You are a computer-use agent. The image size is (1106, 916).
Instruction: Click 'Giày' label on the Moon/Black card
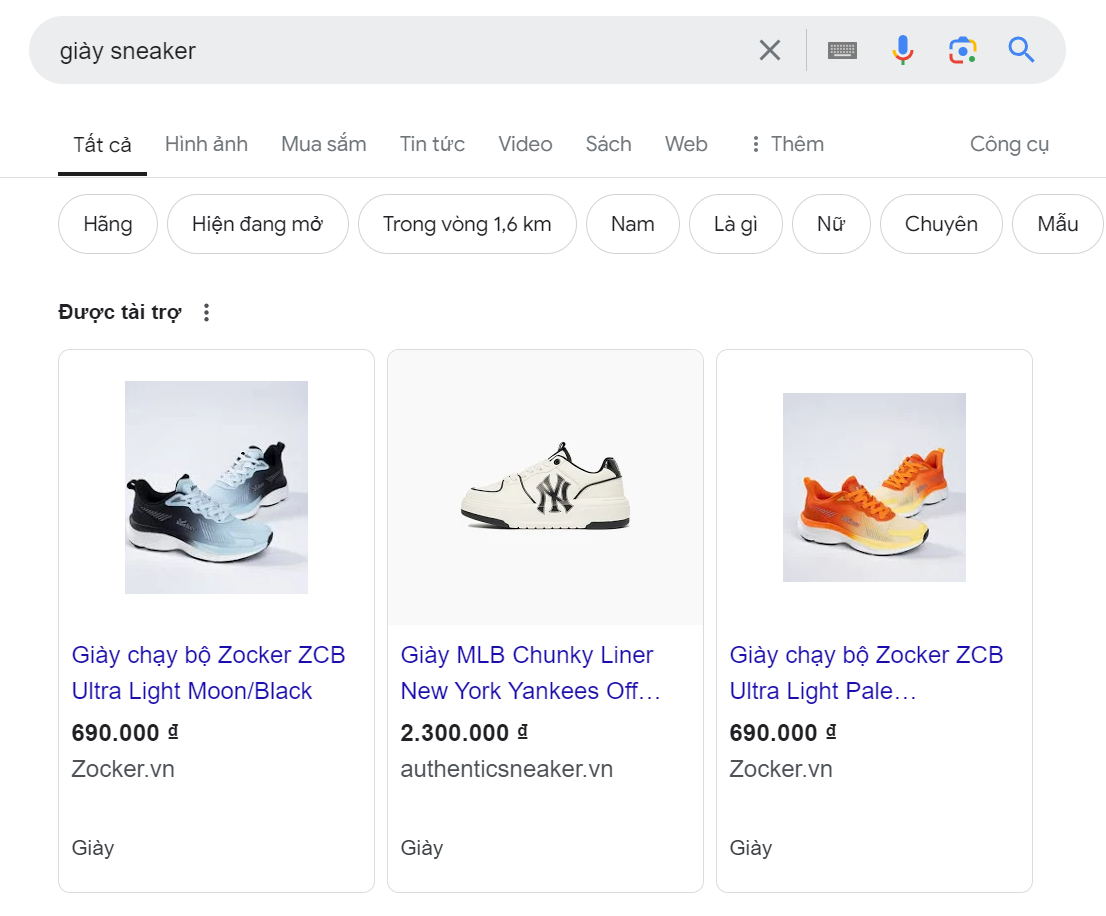[92, 848]
